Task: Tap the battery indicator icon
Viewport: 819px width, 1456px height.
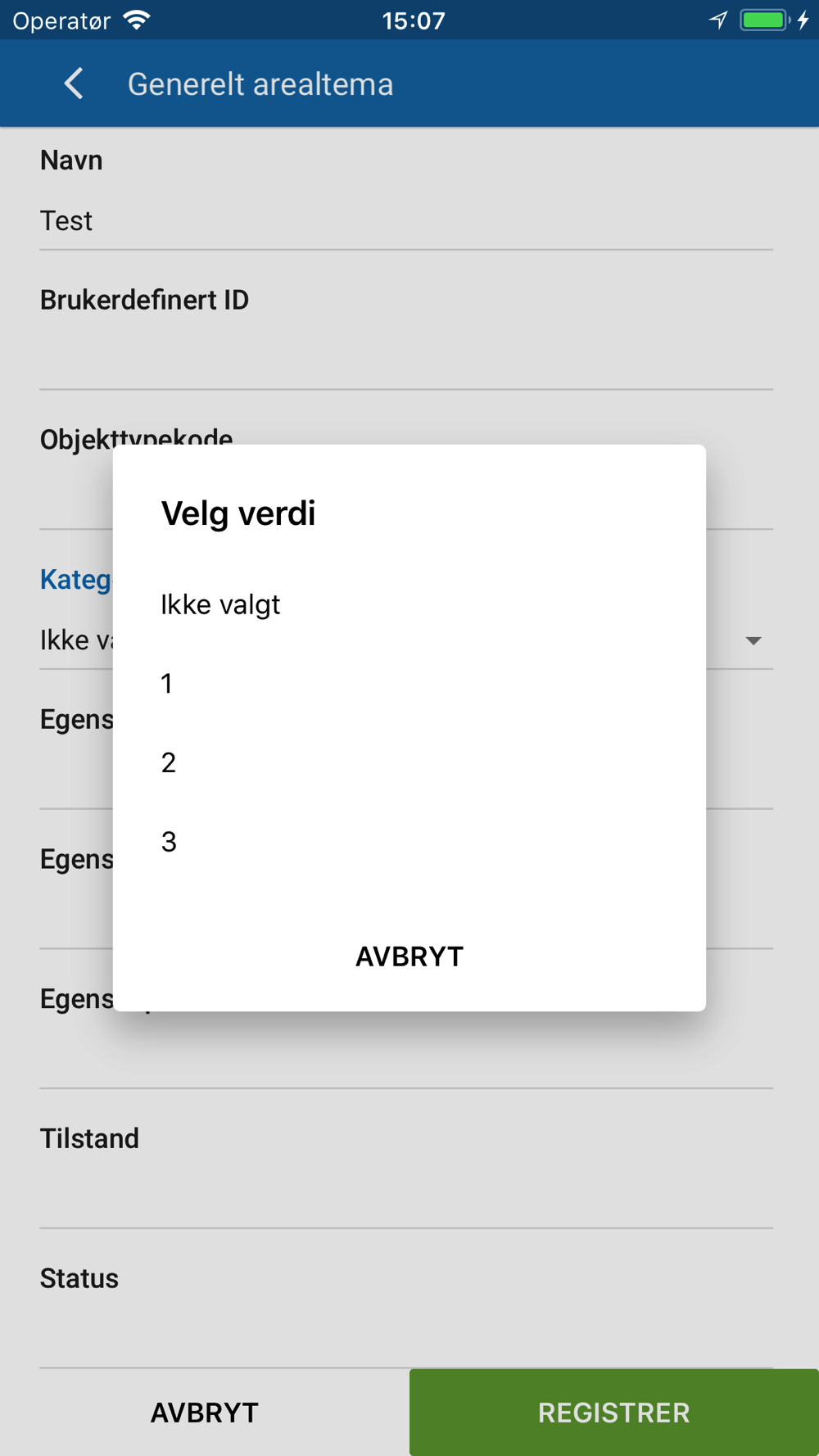Action: pyautogui.click(x=765, y=20)
